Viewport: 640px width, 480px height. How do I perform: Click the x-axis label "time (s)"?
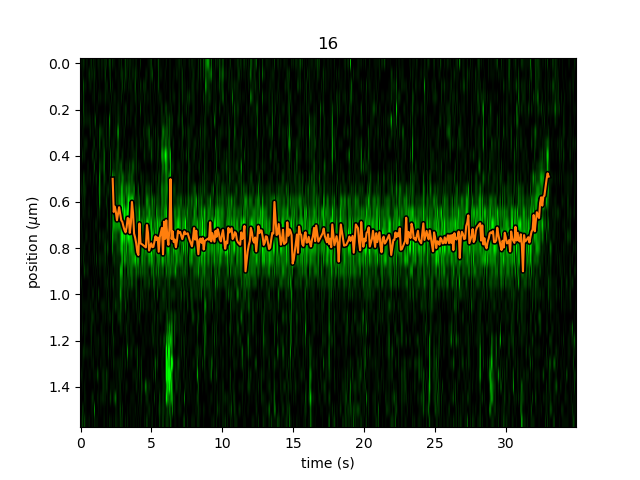point(327,463)
